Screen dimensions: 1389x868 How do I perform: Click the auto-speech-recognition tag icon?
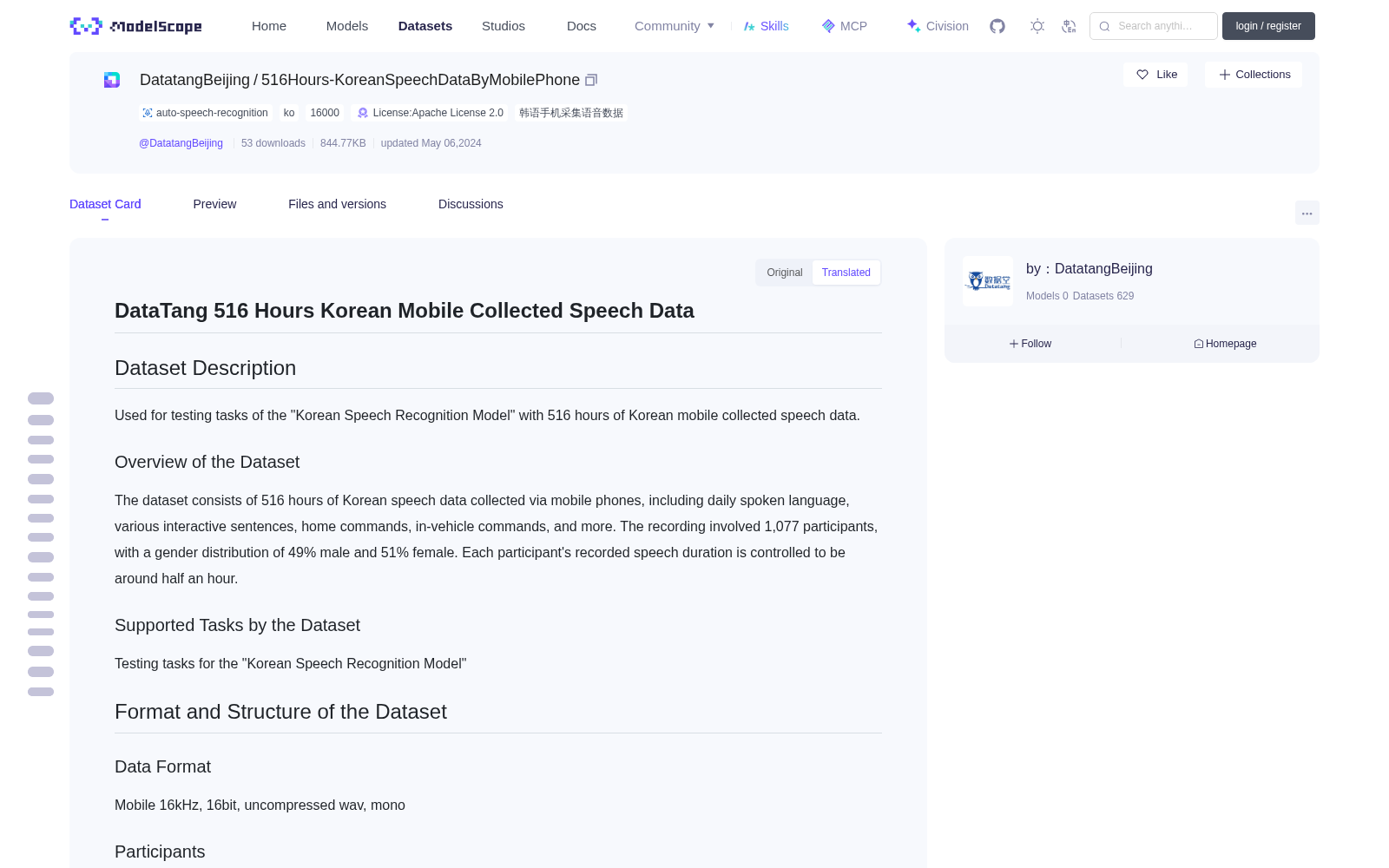click(x=148, y=113)
